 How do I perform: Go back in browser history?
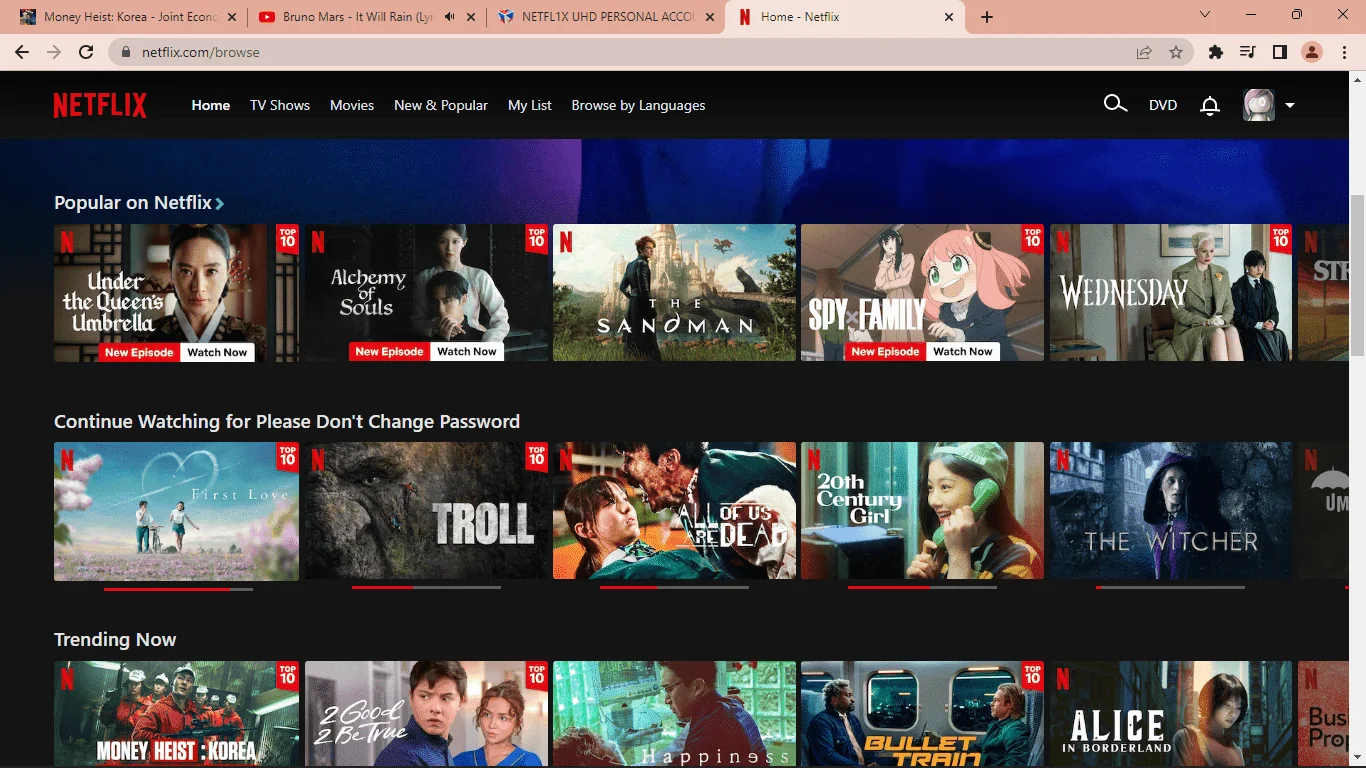click(22, 52)
